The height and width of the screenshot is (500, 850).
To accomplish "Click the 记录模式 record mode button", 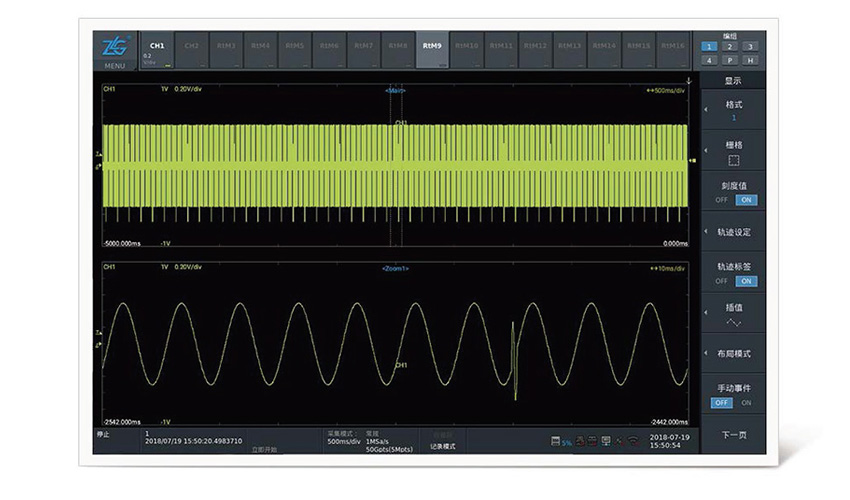I will click(443, 447).
